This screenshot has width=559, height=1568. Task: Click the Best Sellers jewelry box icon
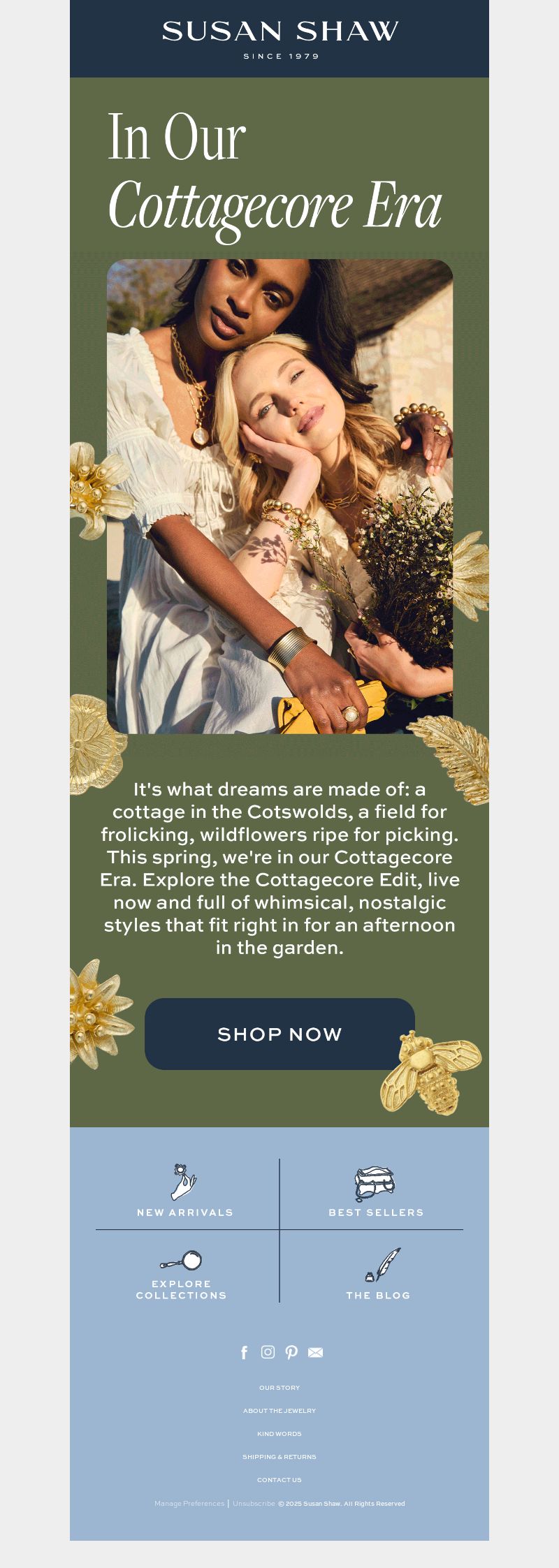375,1184
